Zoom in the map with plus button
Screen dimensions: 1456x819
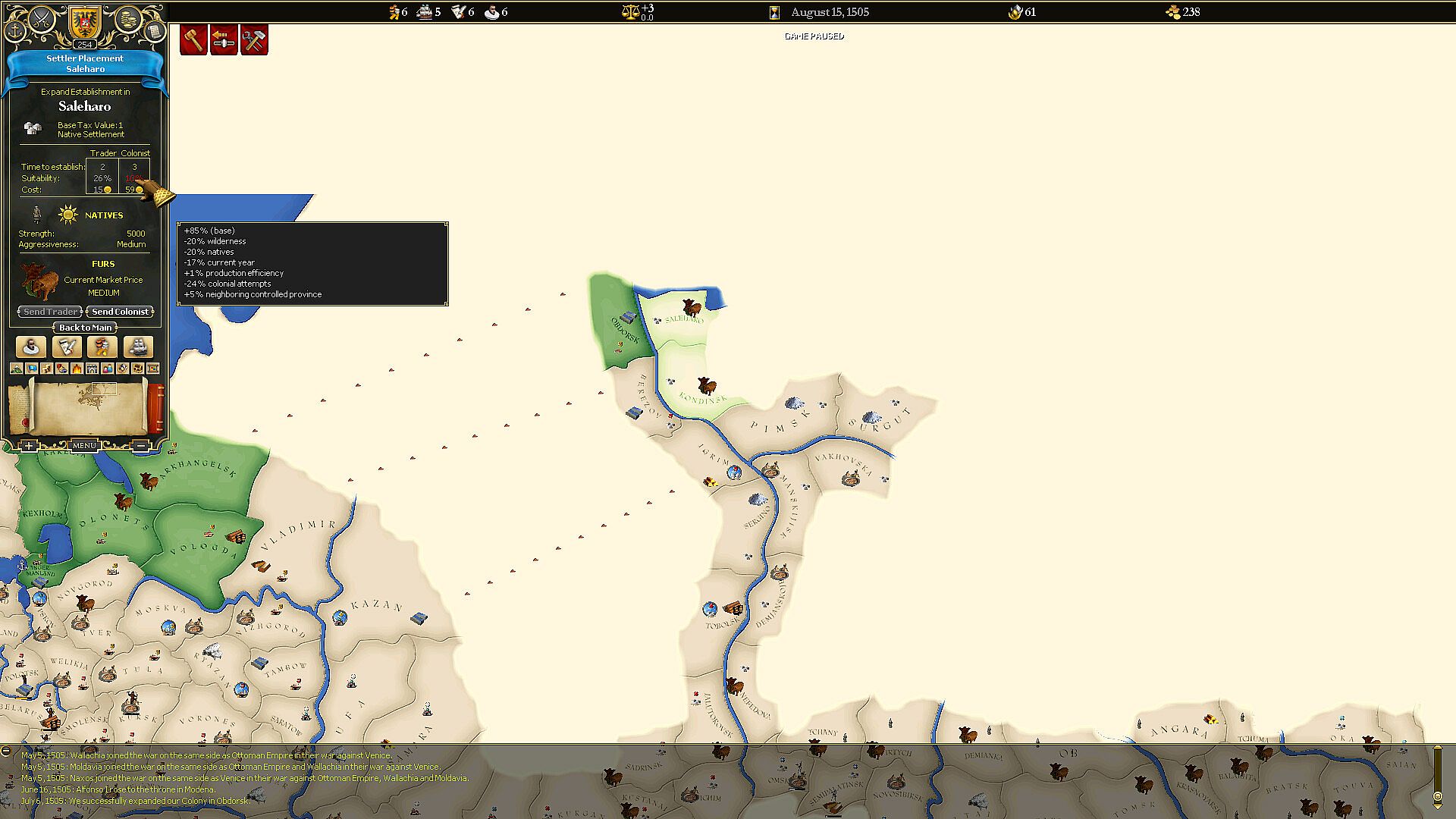tap(29, 446)
